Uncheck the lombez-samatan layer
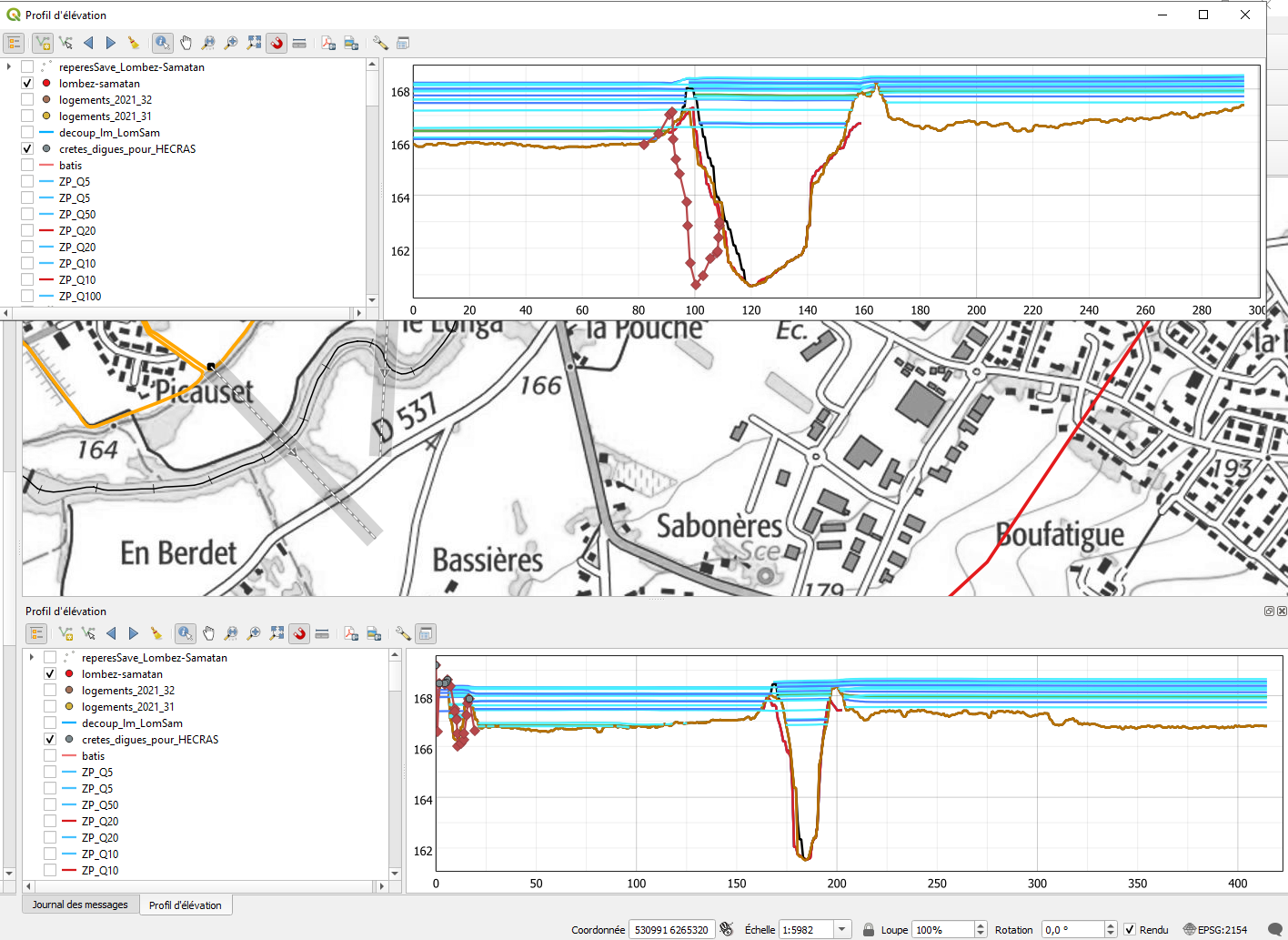 26,83
